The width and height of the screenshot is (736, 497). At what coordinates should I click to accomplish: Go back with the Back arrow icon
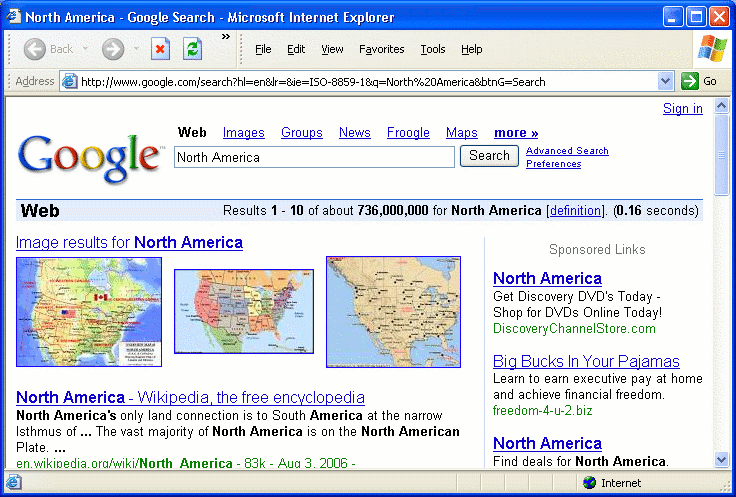click(x=35, y=49)
